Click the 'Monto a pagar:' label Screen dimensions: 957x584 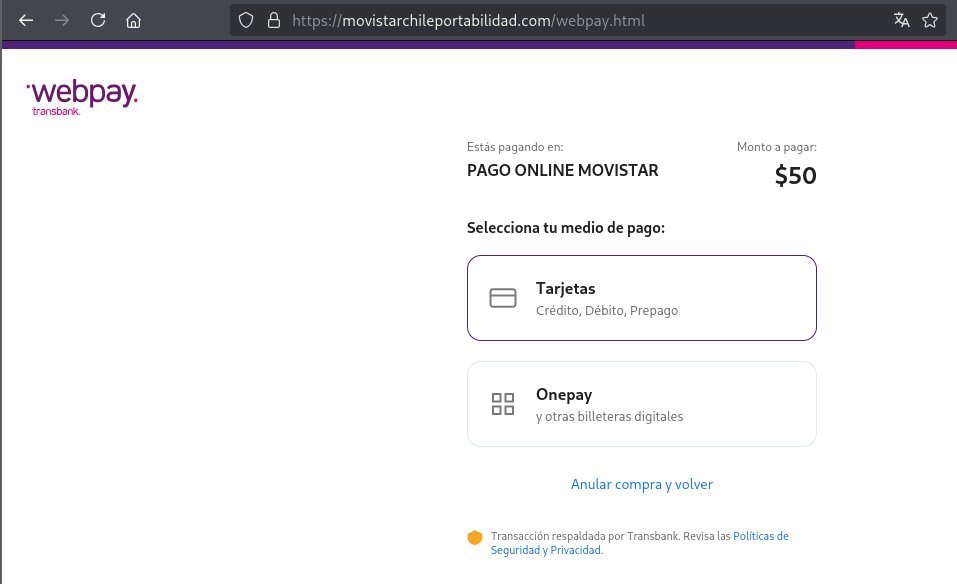click(776, 147)
